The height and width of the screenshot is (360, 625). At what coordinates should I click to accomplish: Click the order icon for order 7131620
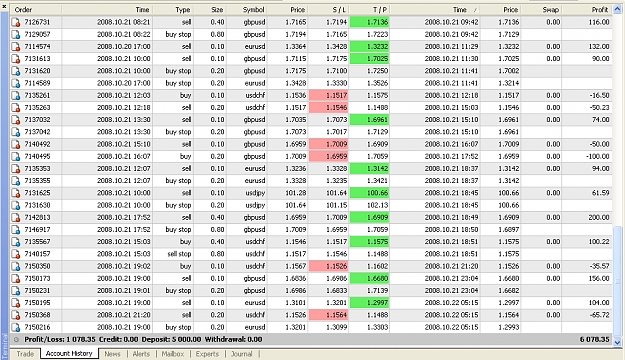click(16, 71)
